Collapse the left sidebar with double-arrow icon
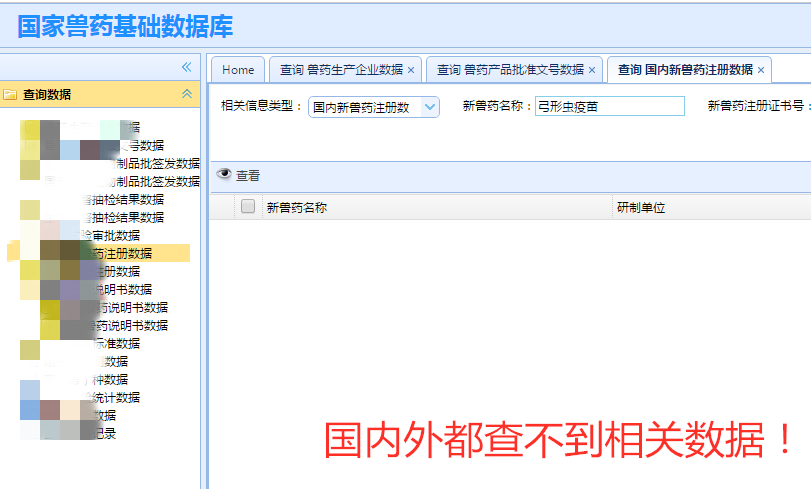The height and width of the screenshot is (489, 811). coord(186,67)
